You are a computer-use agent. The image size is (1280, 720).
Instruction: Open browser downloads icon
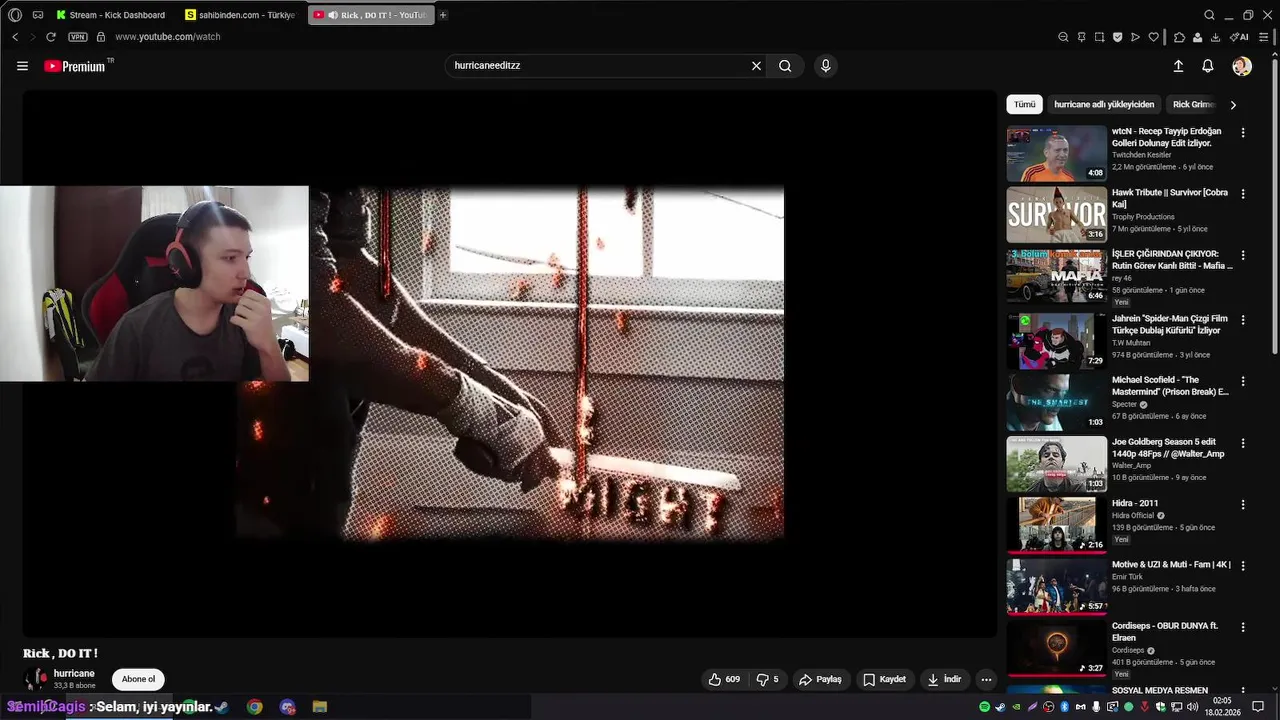pyautogui.click(x=1215, y=37)
